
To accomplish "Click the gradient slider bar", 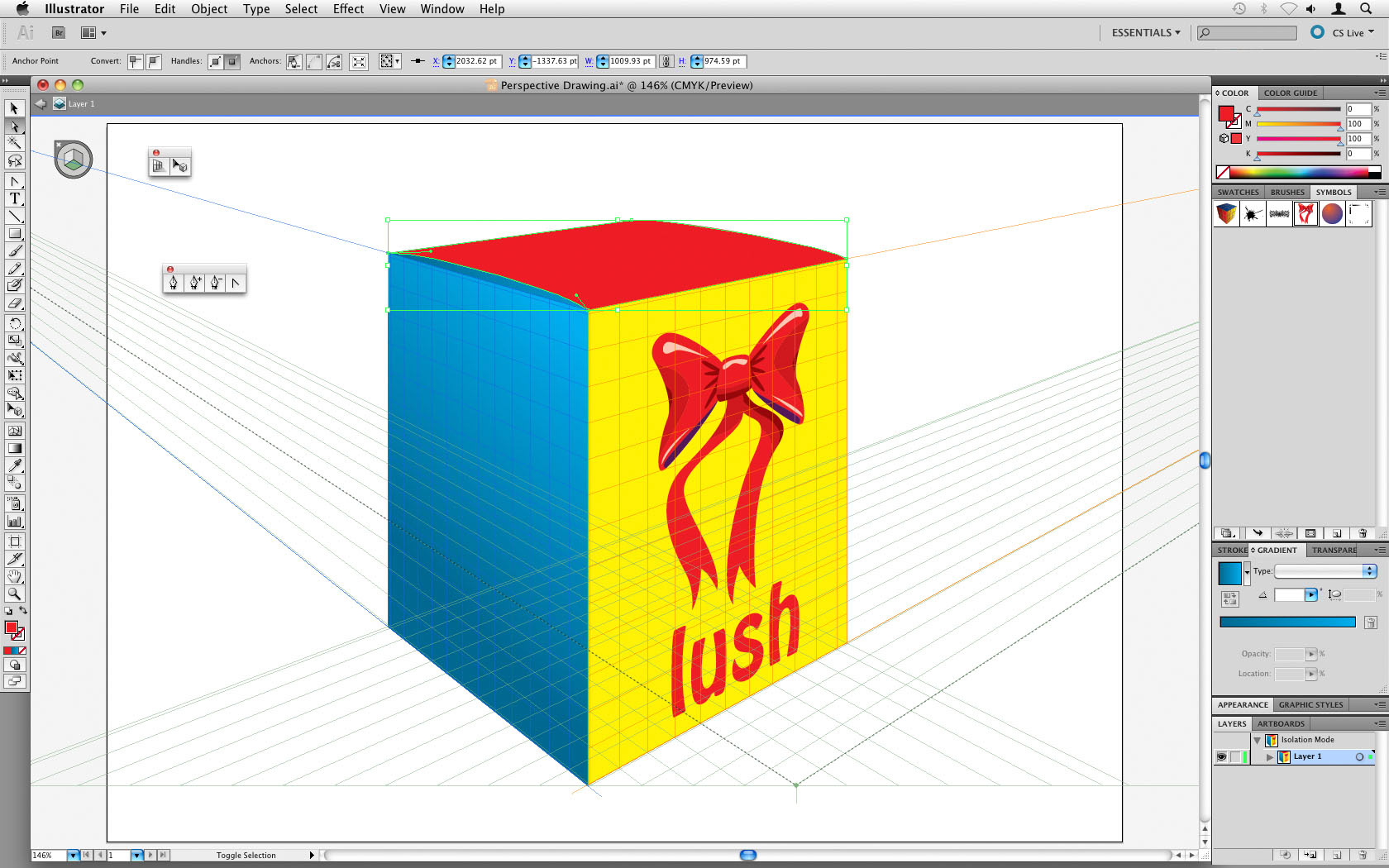I will pyautogui.click(x=1287, y=622).
